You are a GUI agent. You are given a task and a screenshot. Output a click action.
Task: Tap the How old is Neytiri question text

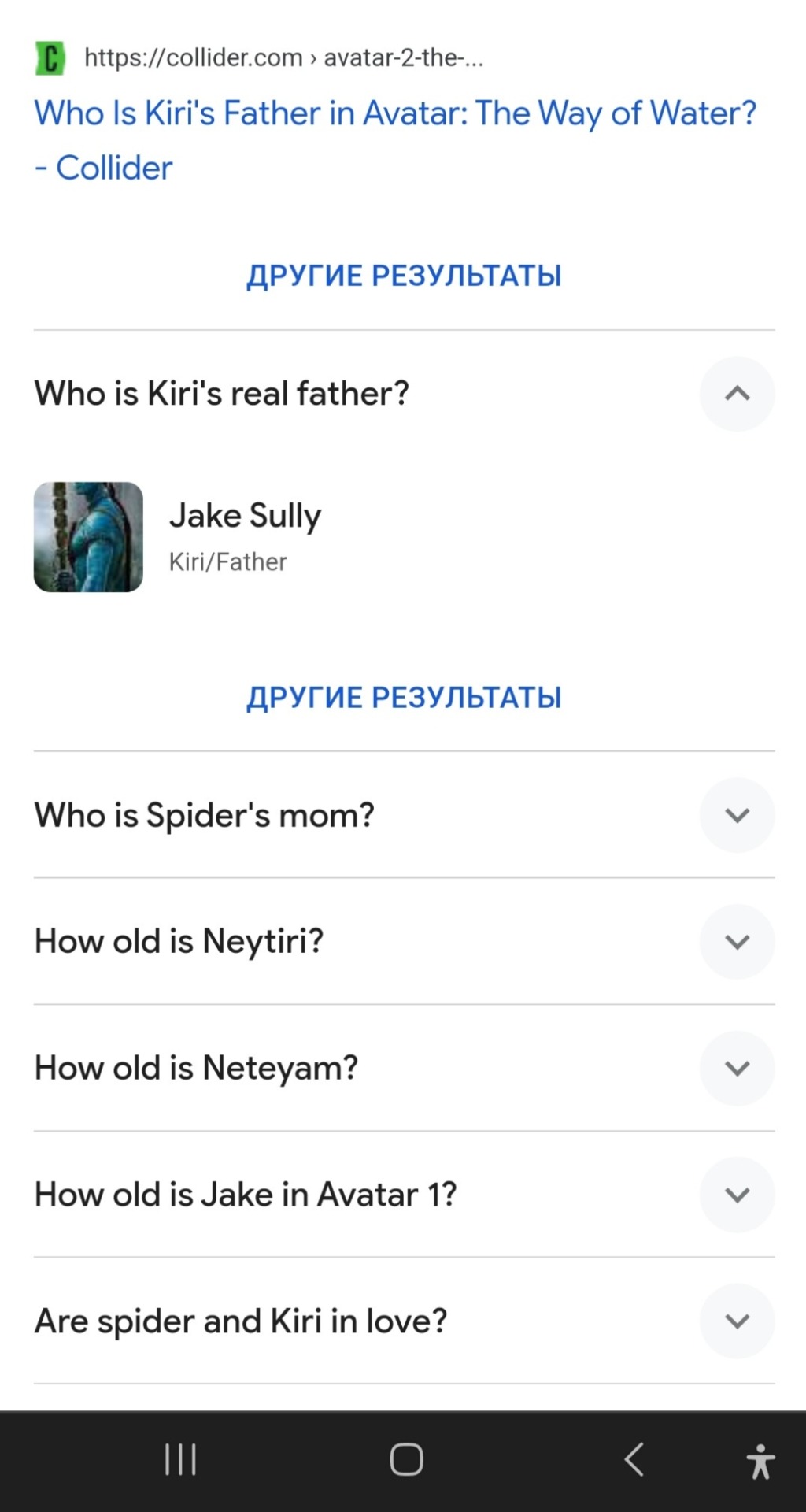(179, 942)
